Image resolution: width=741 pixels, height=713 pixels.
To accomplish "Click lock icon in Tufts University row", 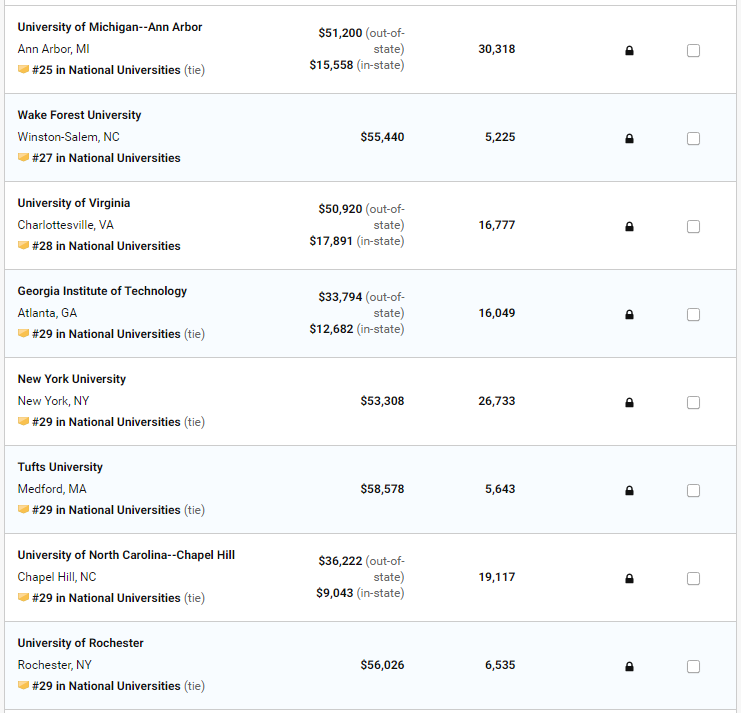I will (x=629, y=490).
